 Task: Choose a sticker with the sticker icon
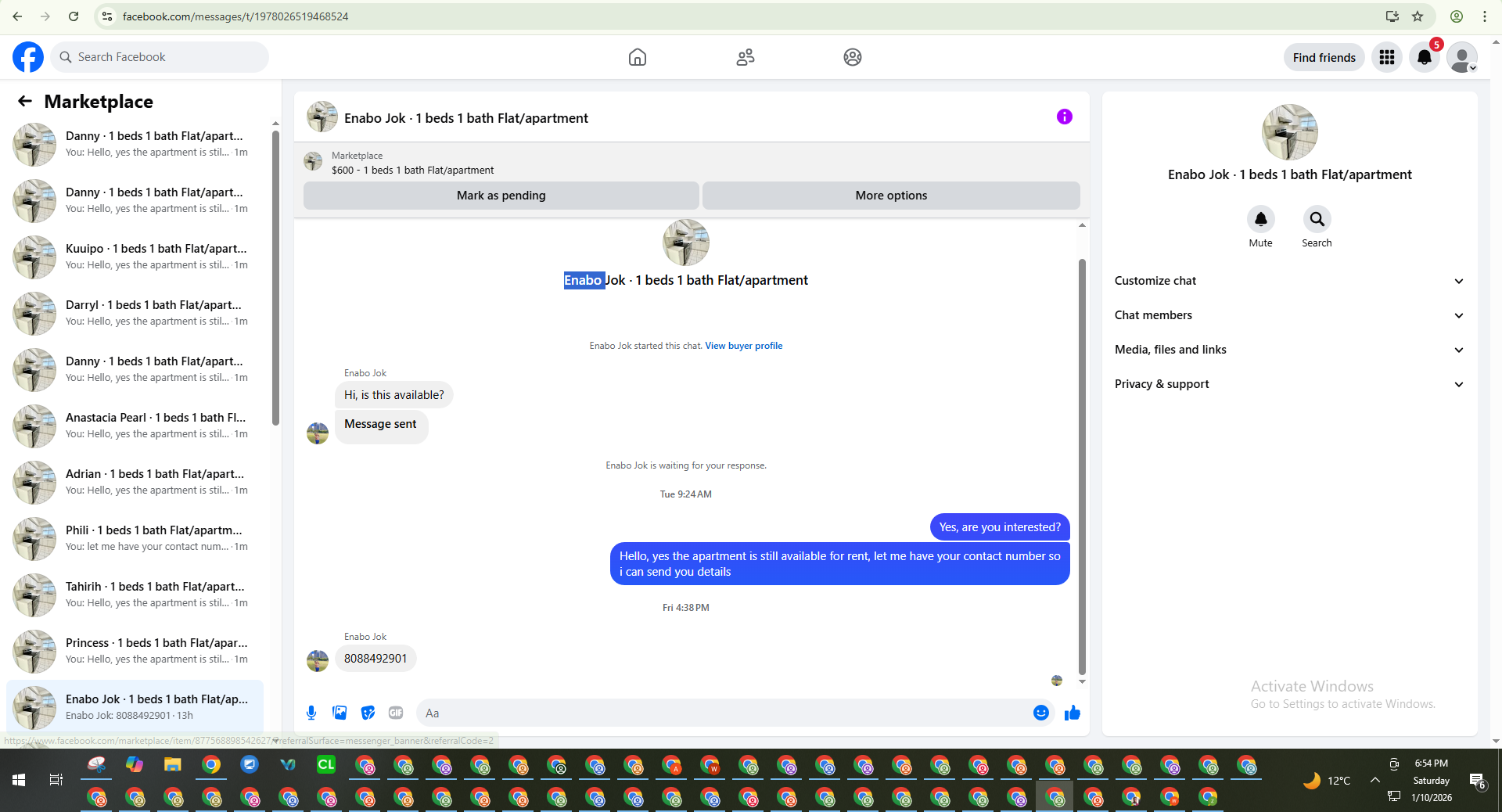click(368, 713)
